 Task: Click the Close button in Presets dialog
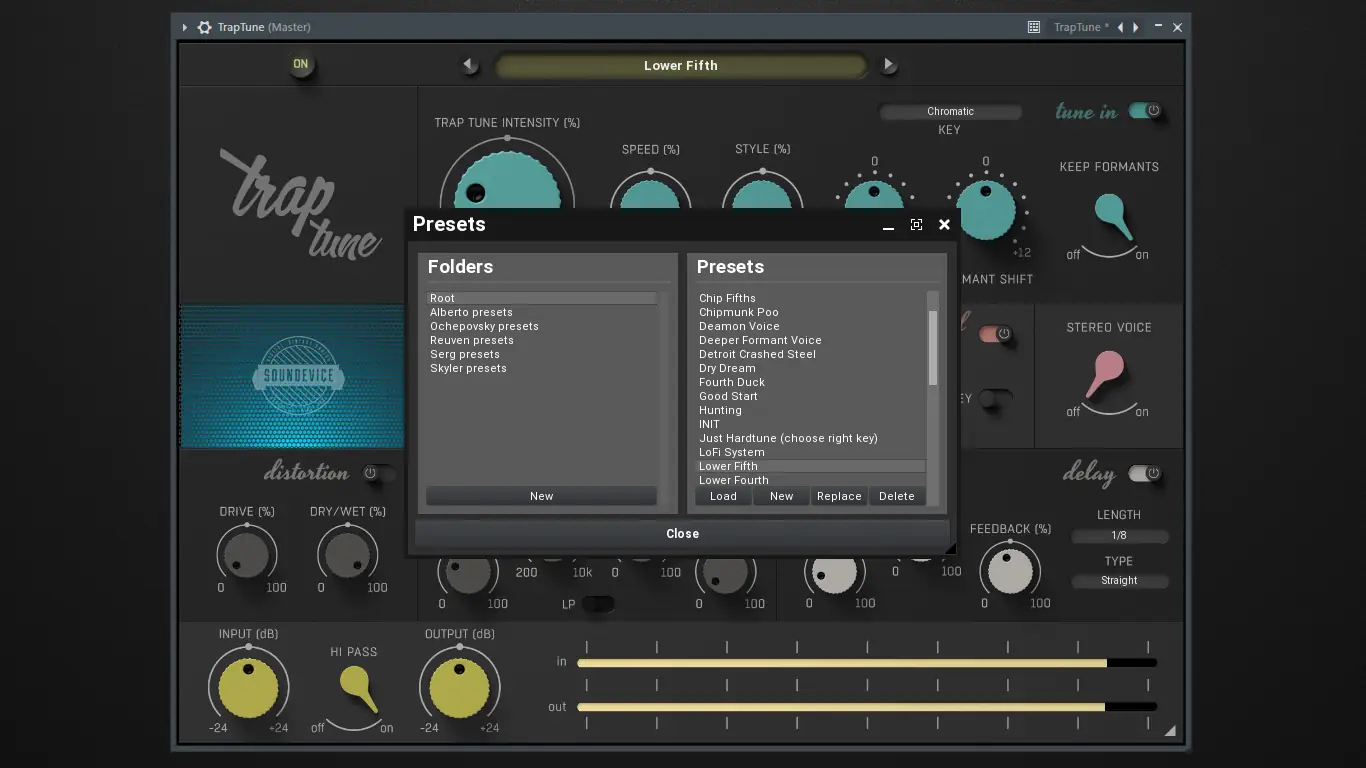pos(682,534)
